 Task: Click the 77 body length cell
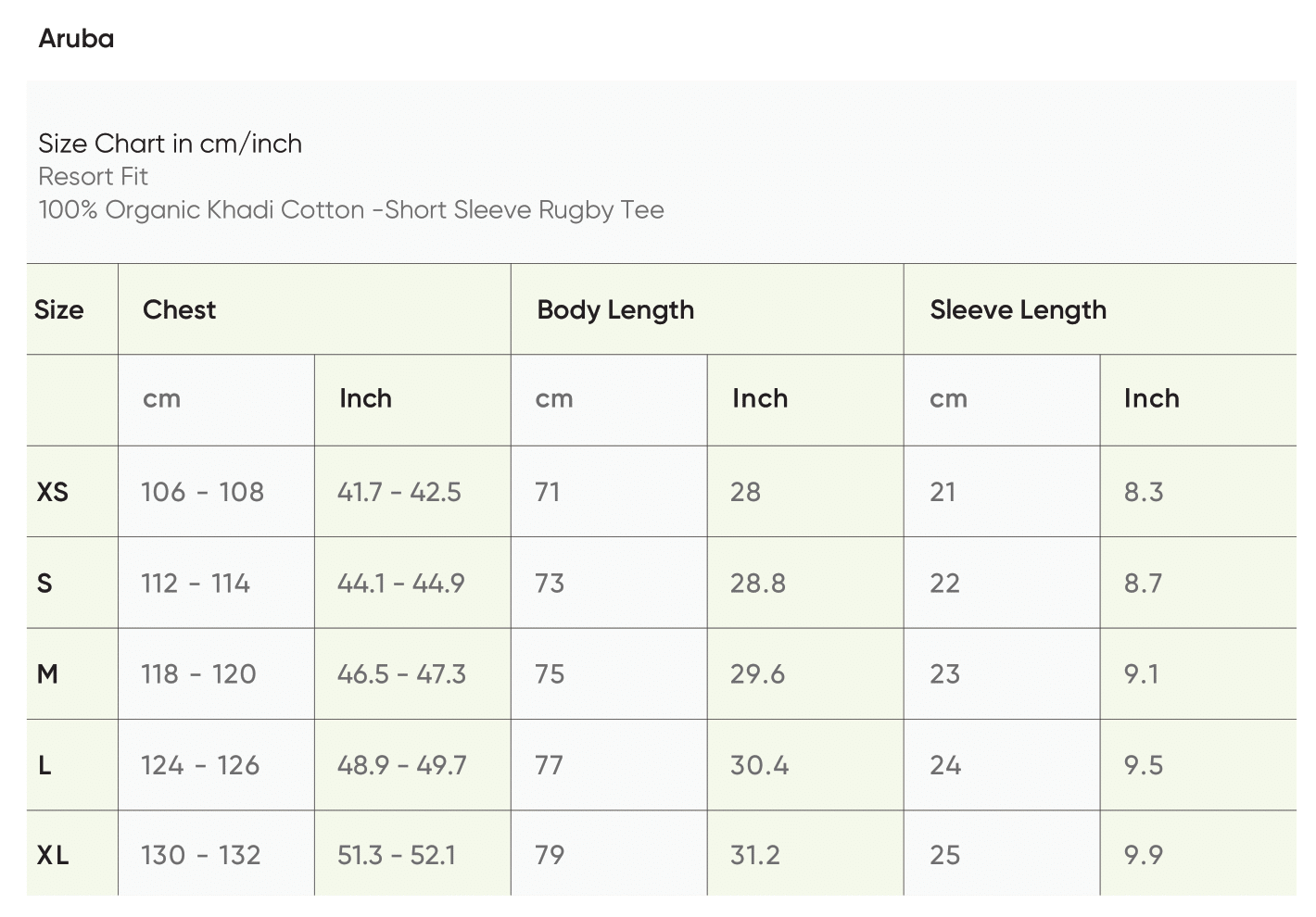pyautogui.click(x=549, y=765)
